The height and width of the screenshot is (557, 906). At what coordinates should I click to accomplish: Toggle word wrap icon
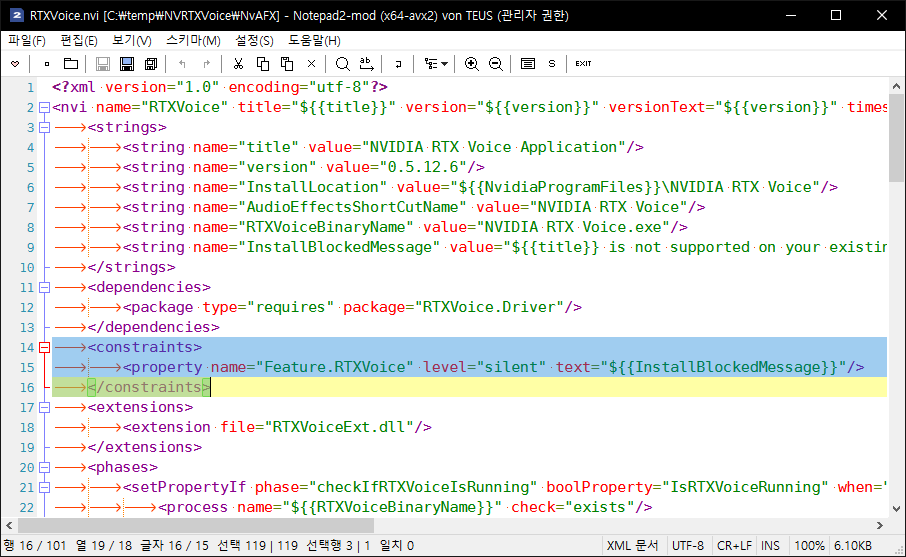click(x=398, y=64)
